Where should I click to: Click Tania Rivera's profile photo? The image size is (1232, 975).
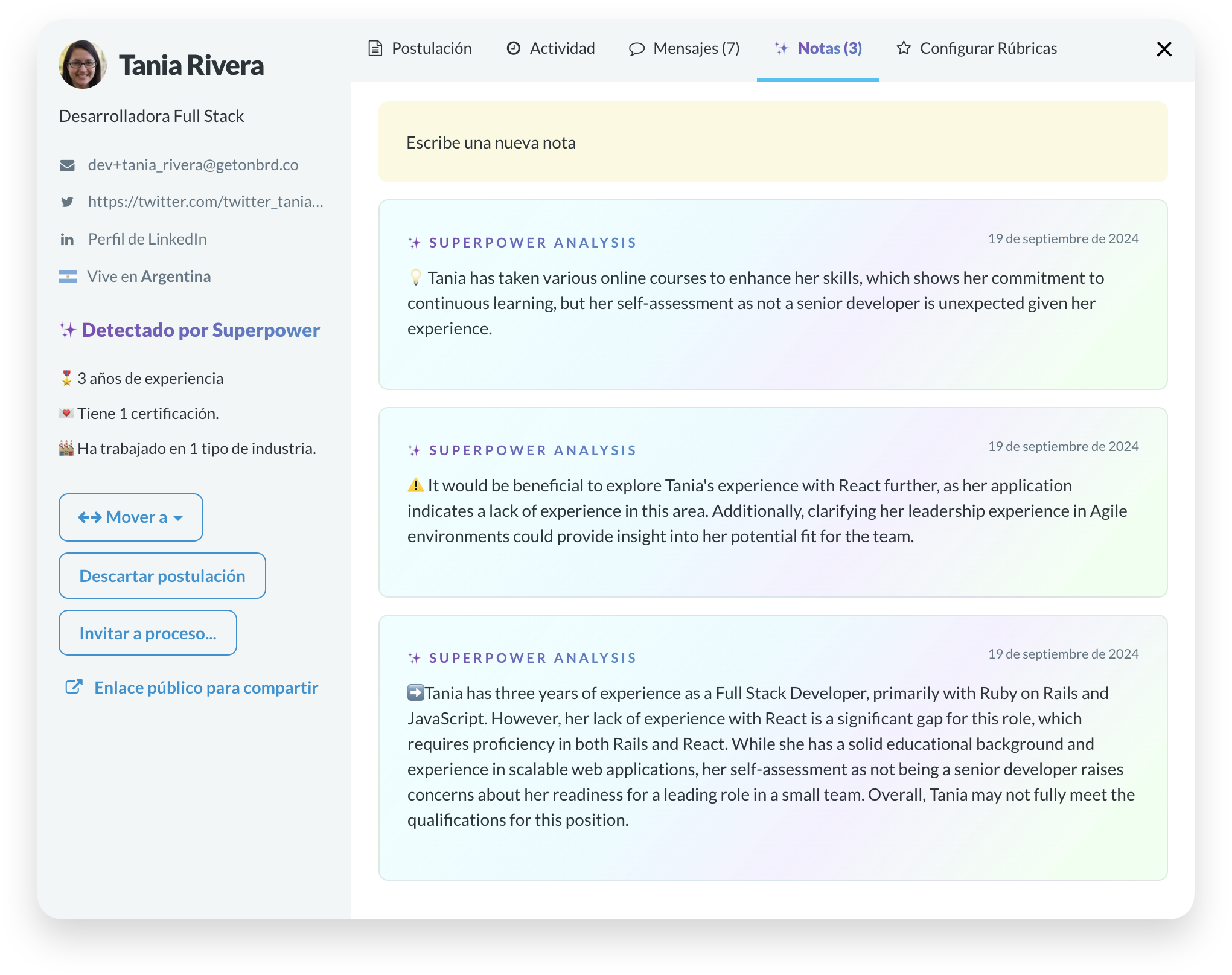tap(83, 65)
